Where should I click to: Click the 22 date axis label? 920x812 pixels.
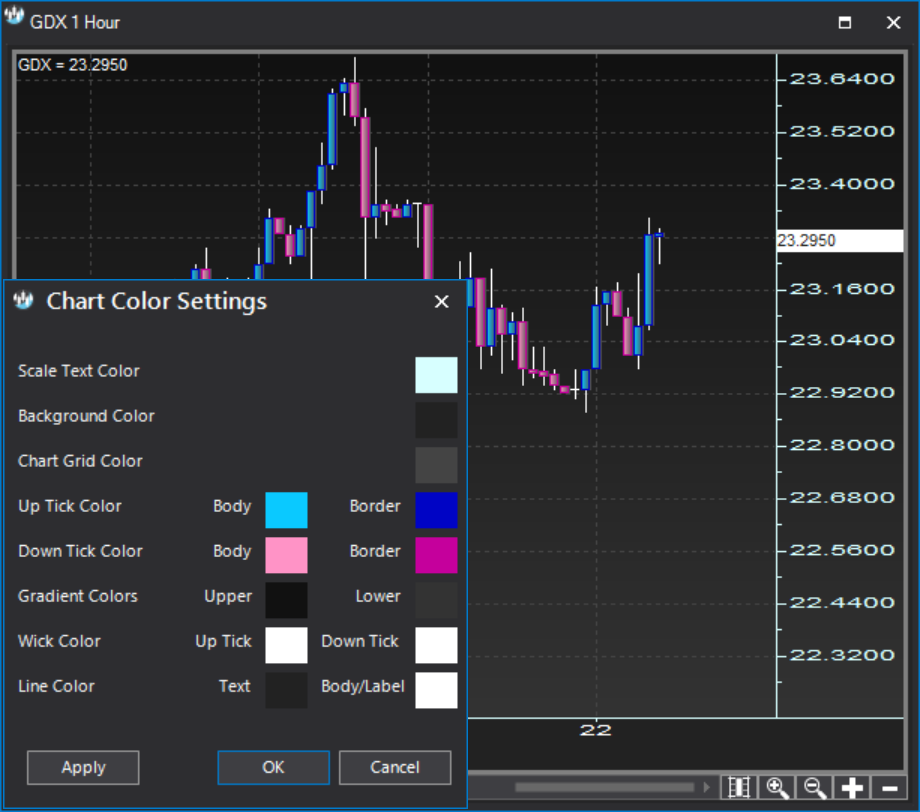(x=596, y=730)
